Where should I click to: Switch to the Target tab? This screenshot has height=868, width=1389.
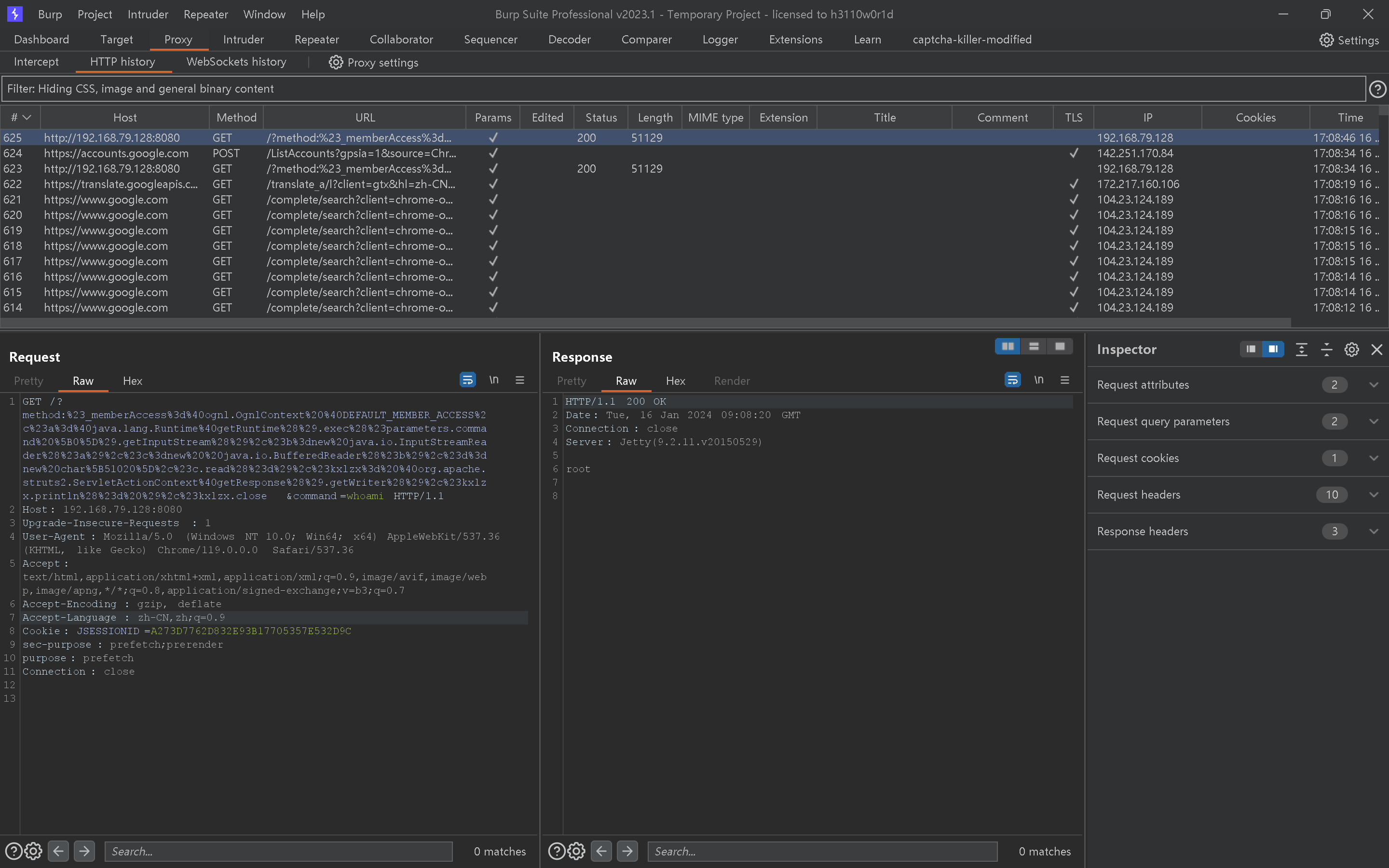pos(117,40)
